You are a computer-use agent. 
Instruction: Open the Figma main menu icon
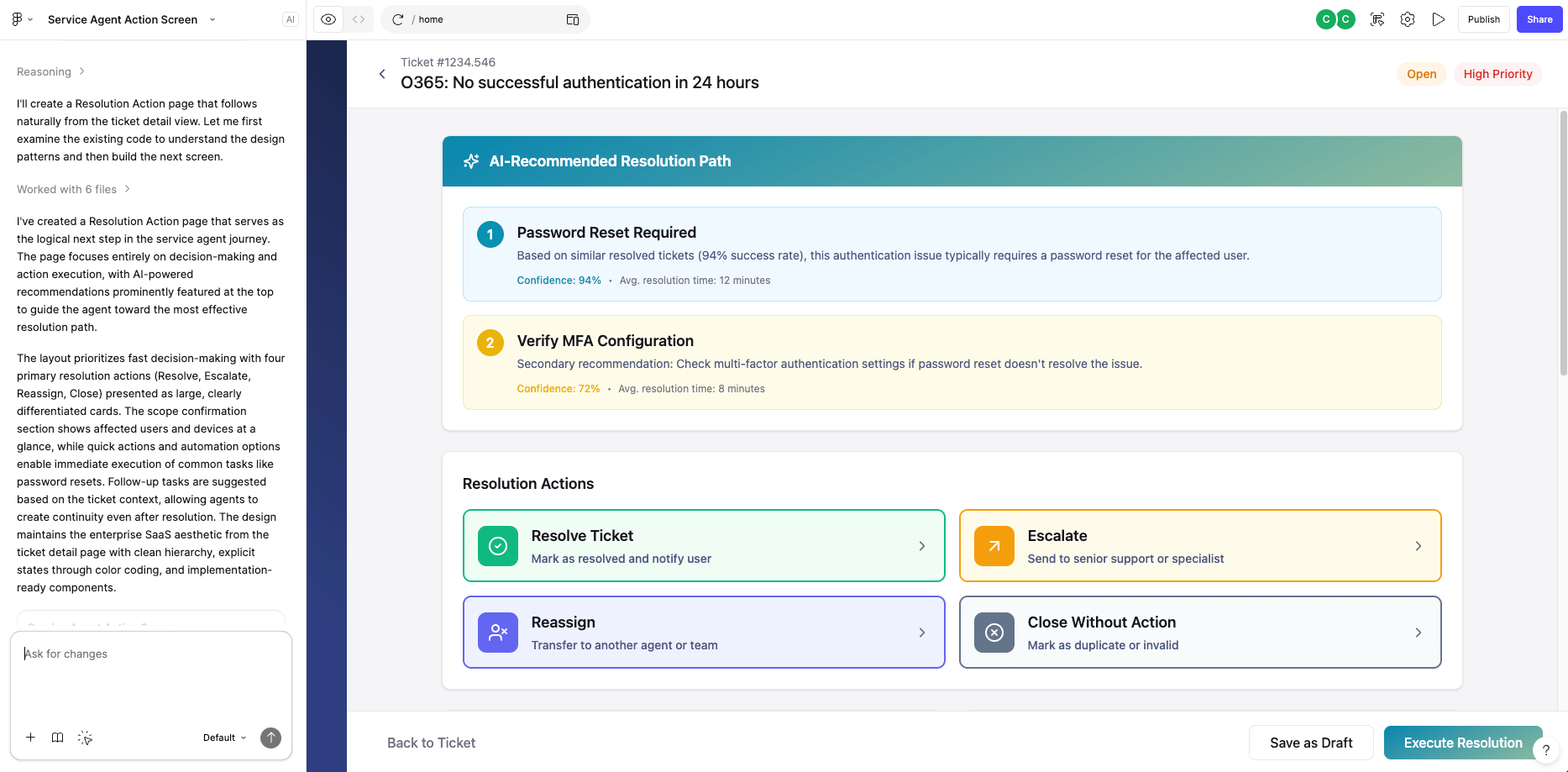point(17,18)
